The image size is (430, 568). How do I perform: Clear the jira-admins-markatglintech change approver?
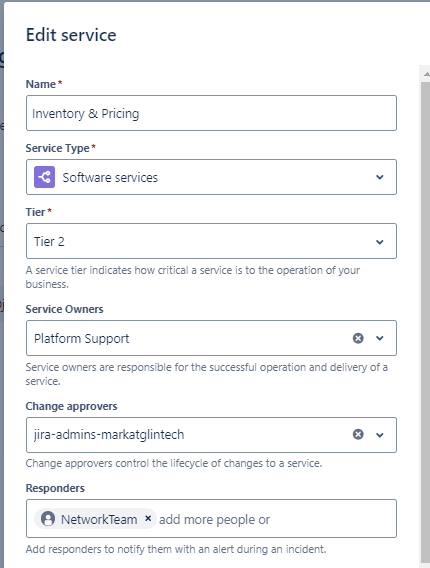click(x=358, y=434)
